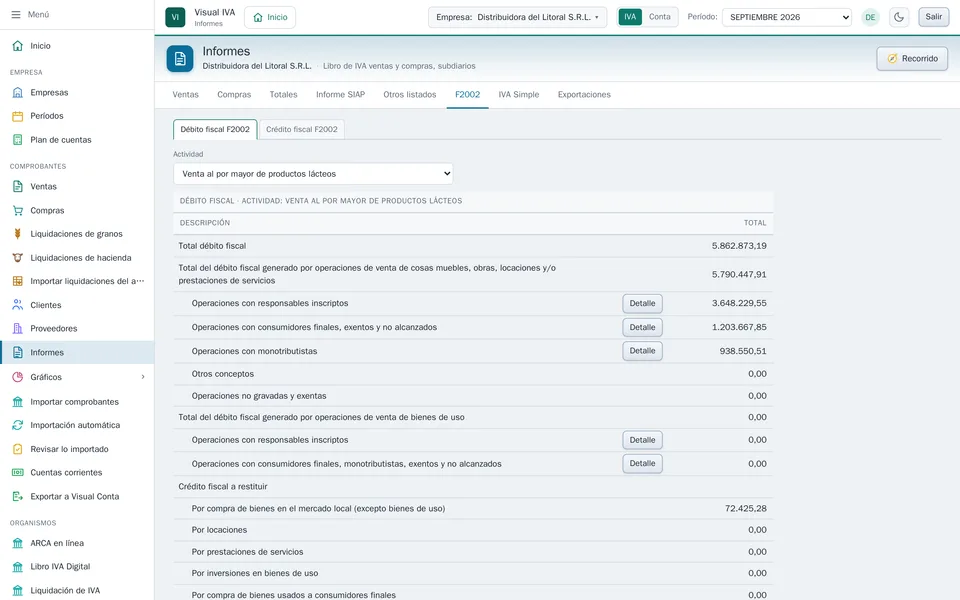Expand the Gráficos submenu chevron

point(143,377)
